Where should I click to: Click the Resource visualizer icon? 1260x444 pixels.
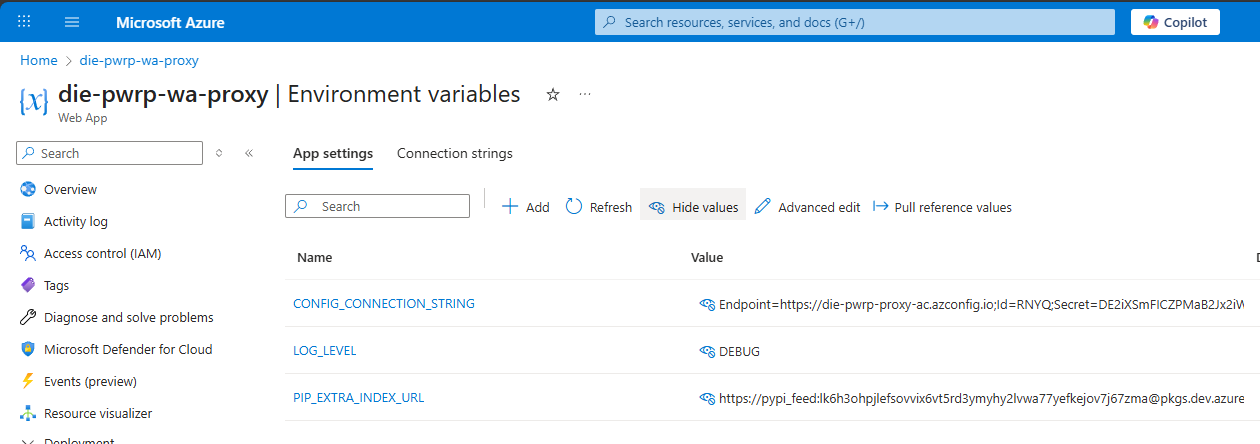coord(28,413)
